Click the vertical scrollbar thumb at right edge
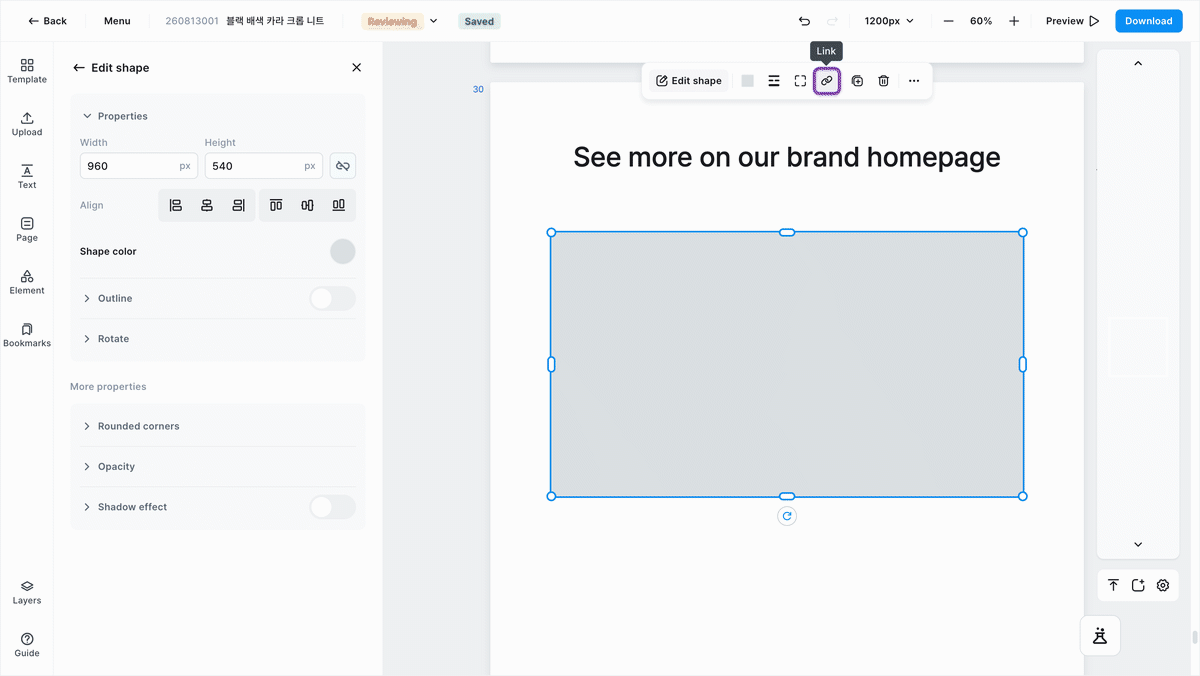This screenshot has width=1200, height=676. 1195,637
